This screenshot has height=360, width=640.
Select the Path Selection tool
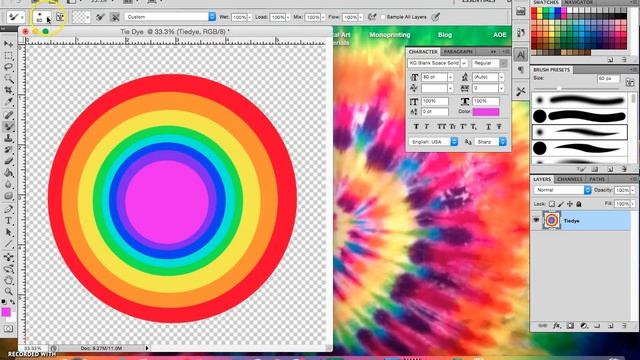coord(8,233)
